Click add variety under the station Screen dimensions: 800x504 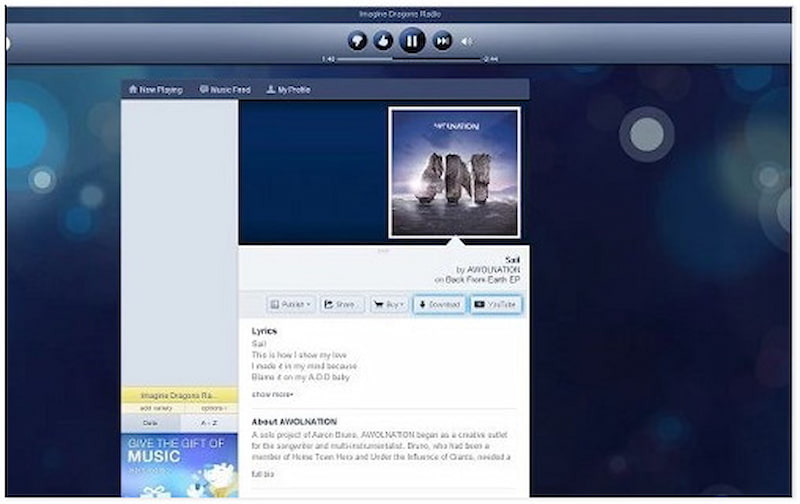[156, 409]
